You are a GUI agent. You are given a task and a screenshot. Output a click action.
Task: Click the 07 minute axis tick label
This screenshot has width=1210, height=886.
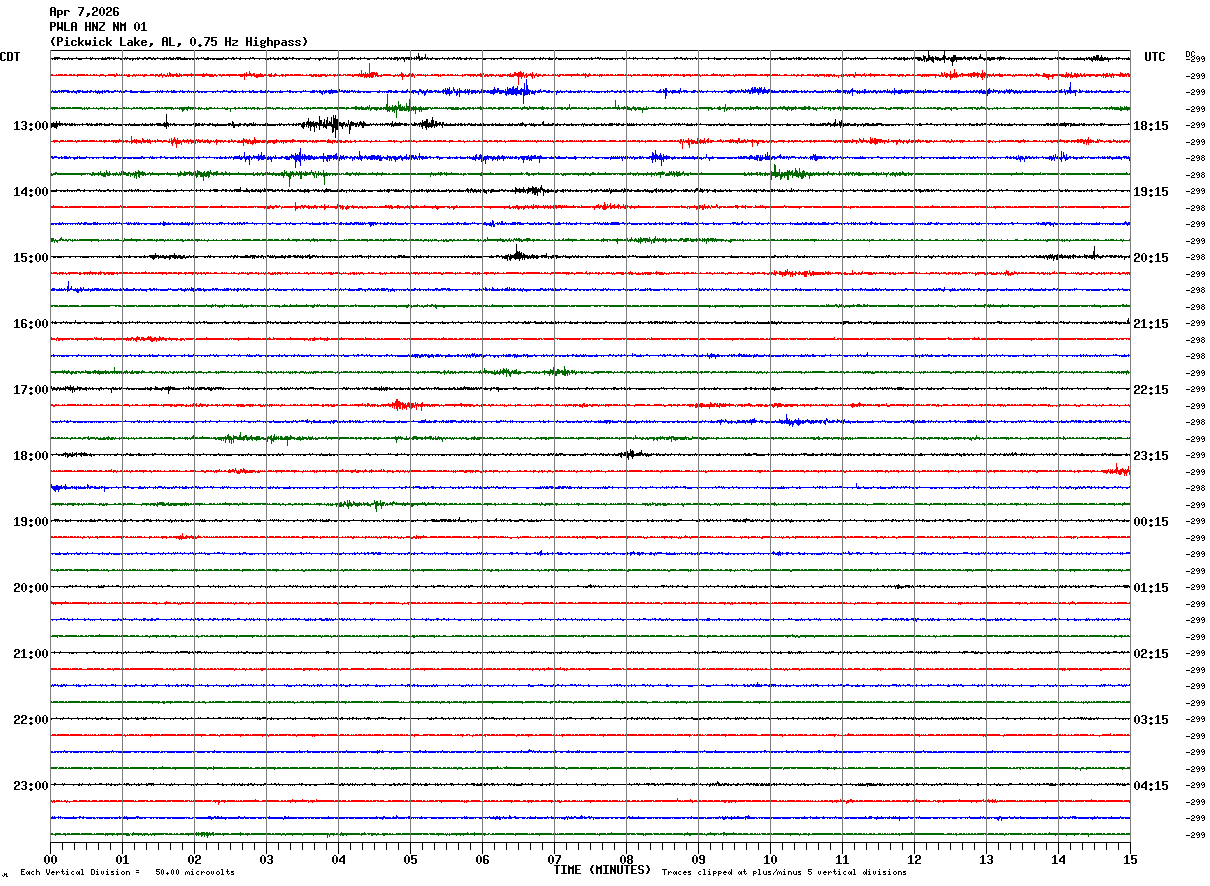(x=554, y=859)
